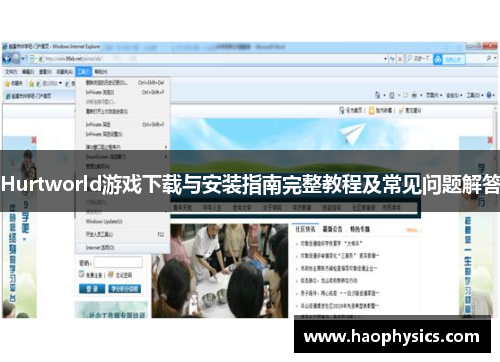Click the add-to-favorites-bar star icon
Viewport: 500px width, 362px height.
[x=31, y=83]
